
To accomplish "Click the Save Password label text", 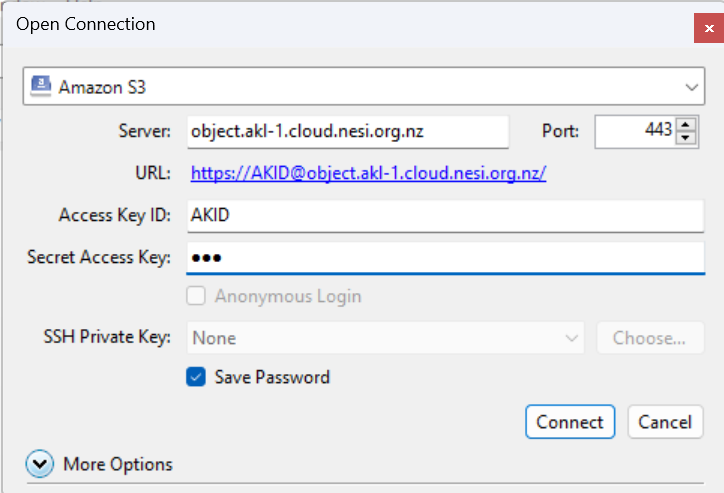I will (x=272, y=377).
